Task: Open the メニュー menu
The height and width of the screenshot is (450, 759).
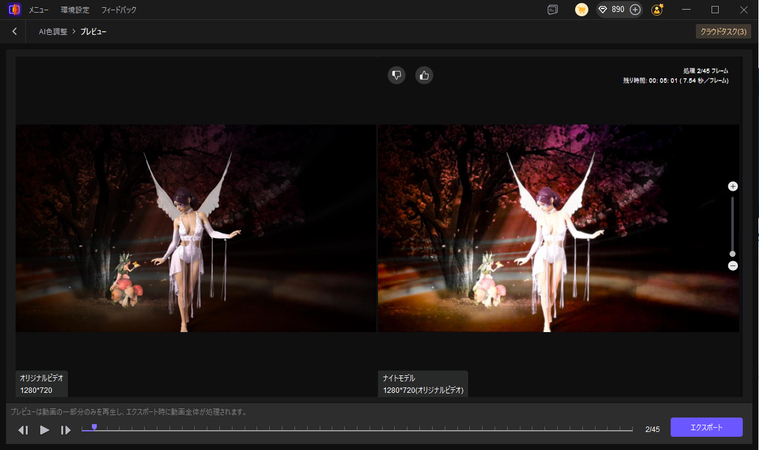Action: tap(40, 9)
